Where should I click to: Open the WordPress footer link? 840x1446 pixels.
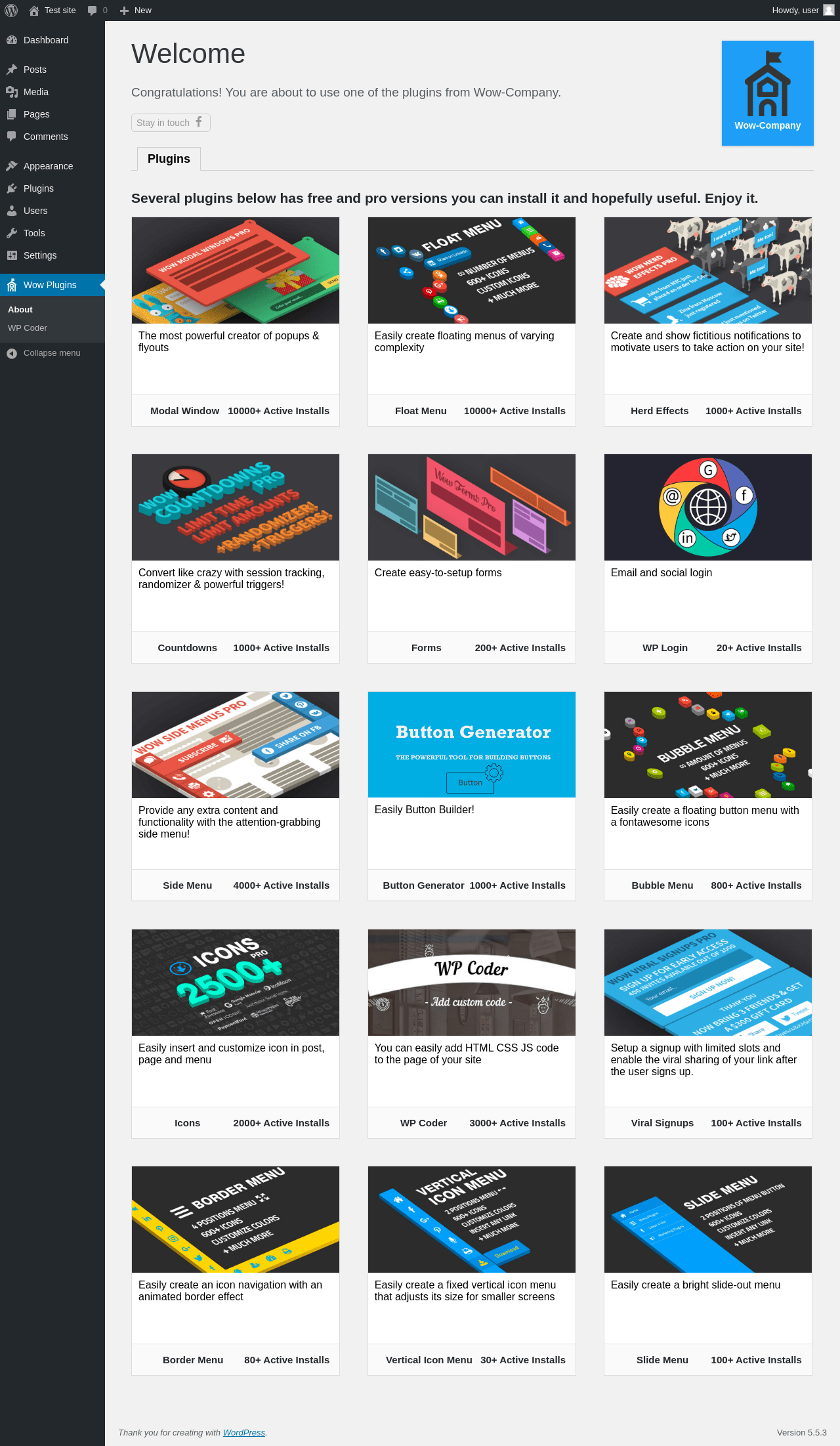pyautogui.click(x=244, y=1432)
